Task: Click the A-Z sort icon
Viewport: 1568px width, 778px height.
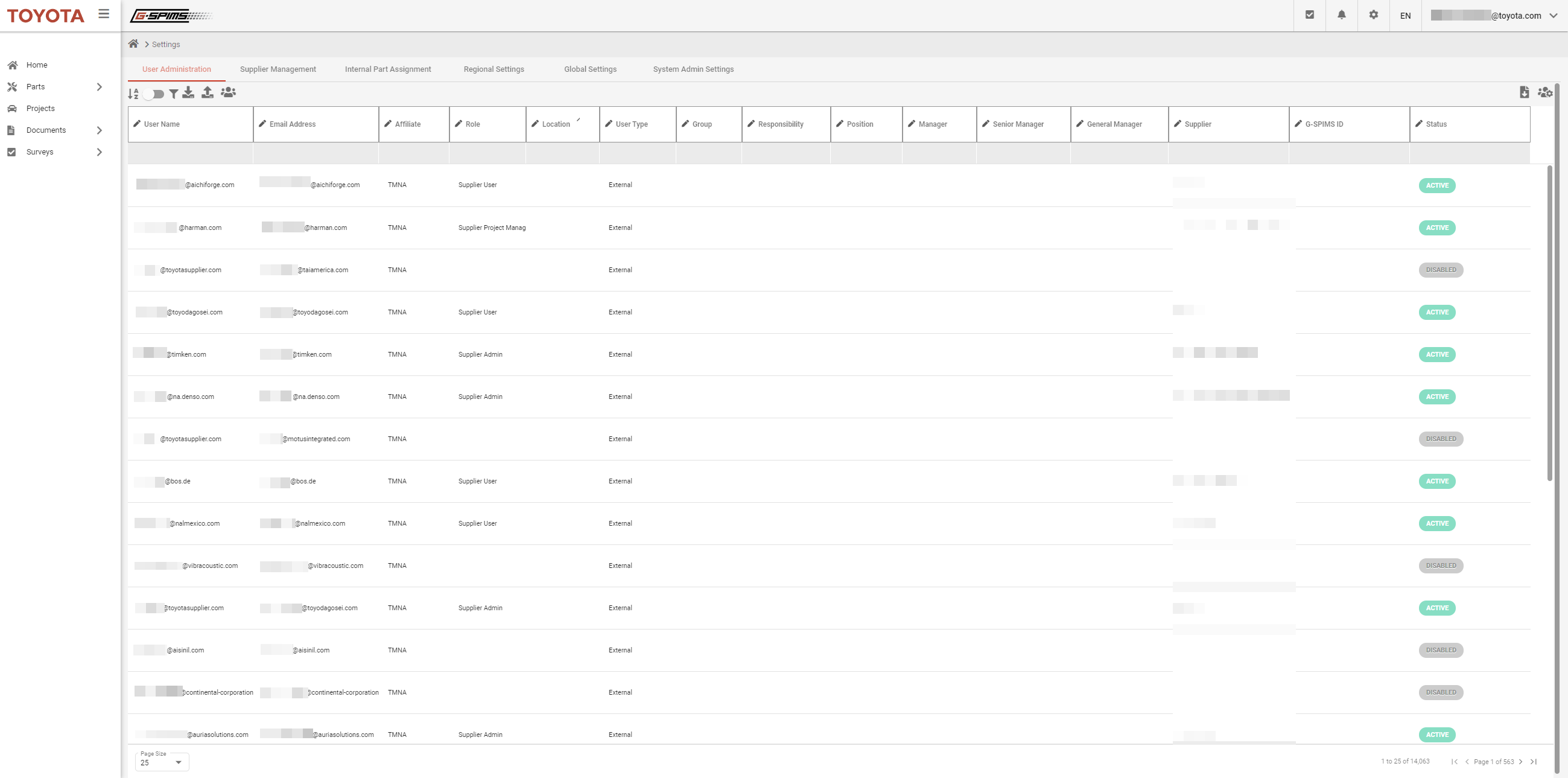Action: (133, 93)
